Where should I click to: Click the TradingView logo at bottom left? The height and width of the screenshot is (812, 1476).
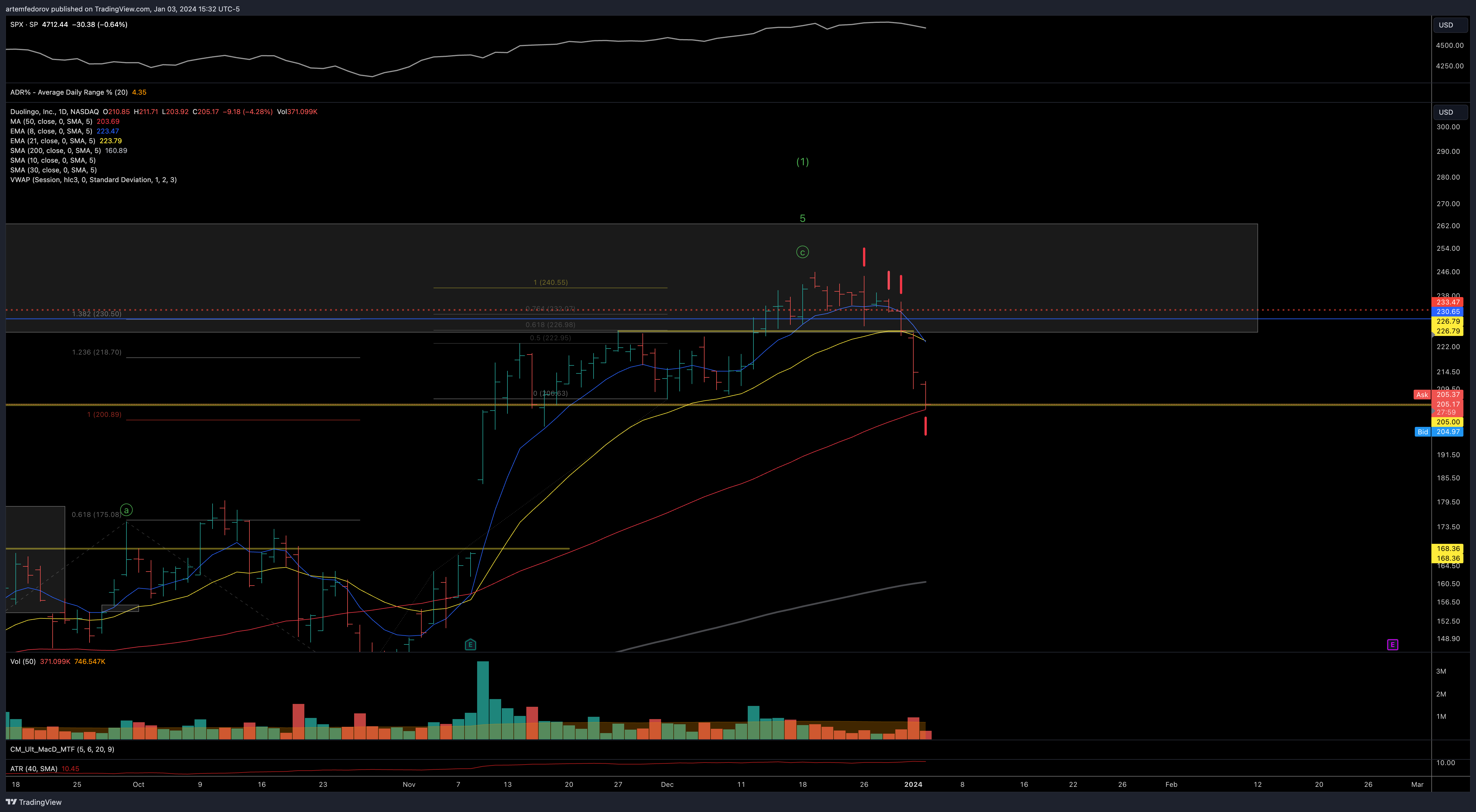33,802
